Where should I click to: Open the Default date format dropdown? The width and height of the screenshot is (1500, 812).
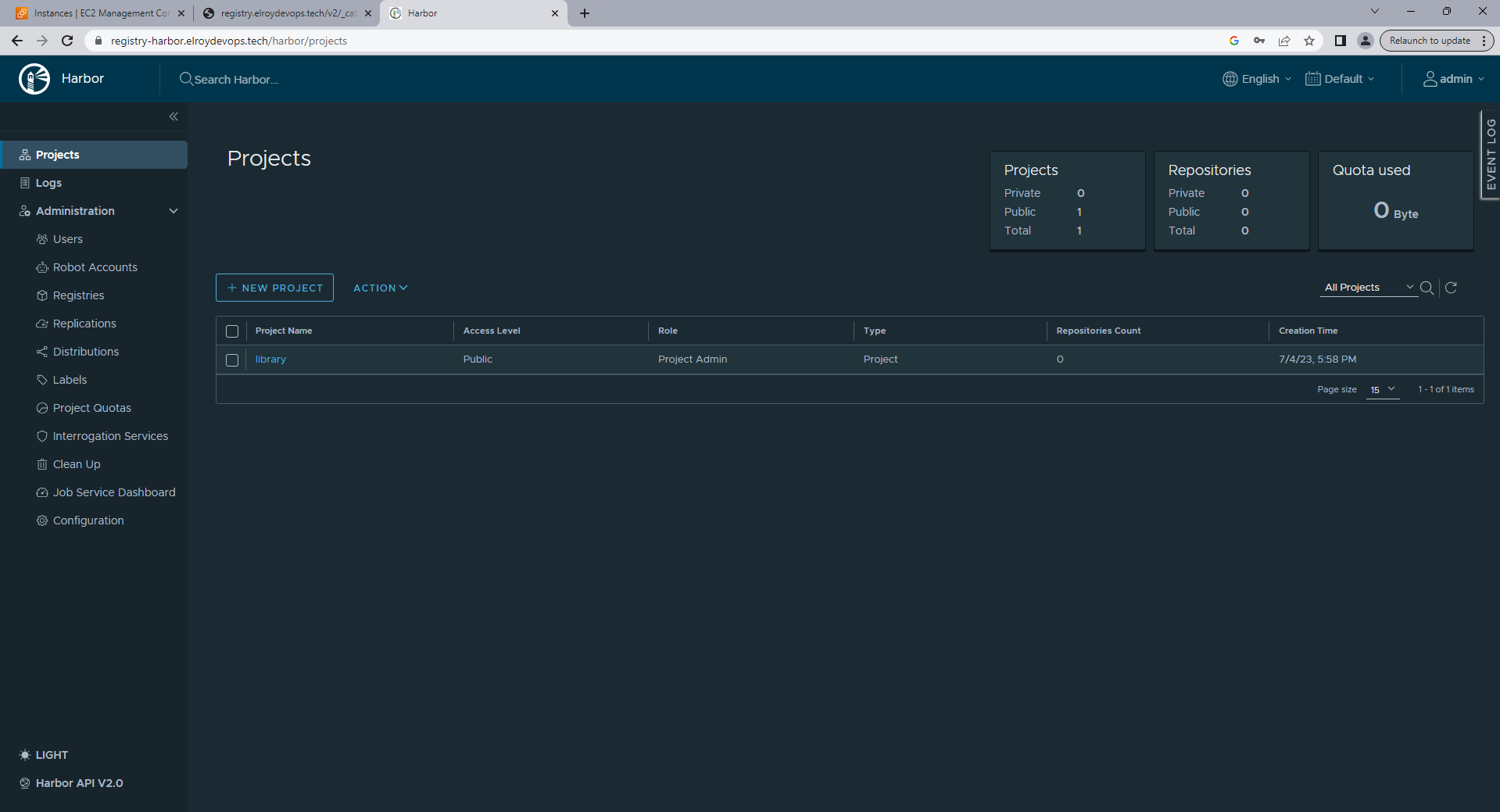point(1340,79)
